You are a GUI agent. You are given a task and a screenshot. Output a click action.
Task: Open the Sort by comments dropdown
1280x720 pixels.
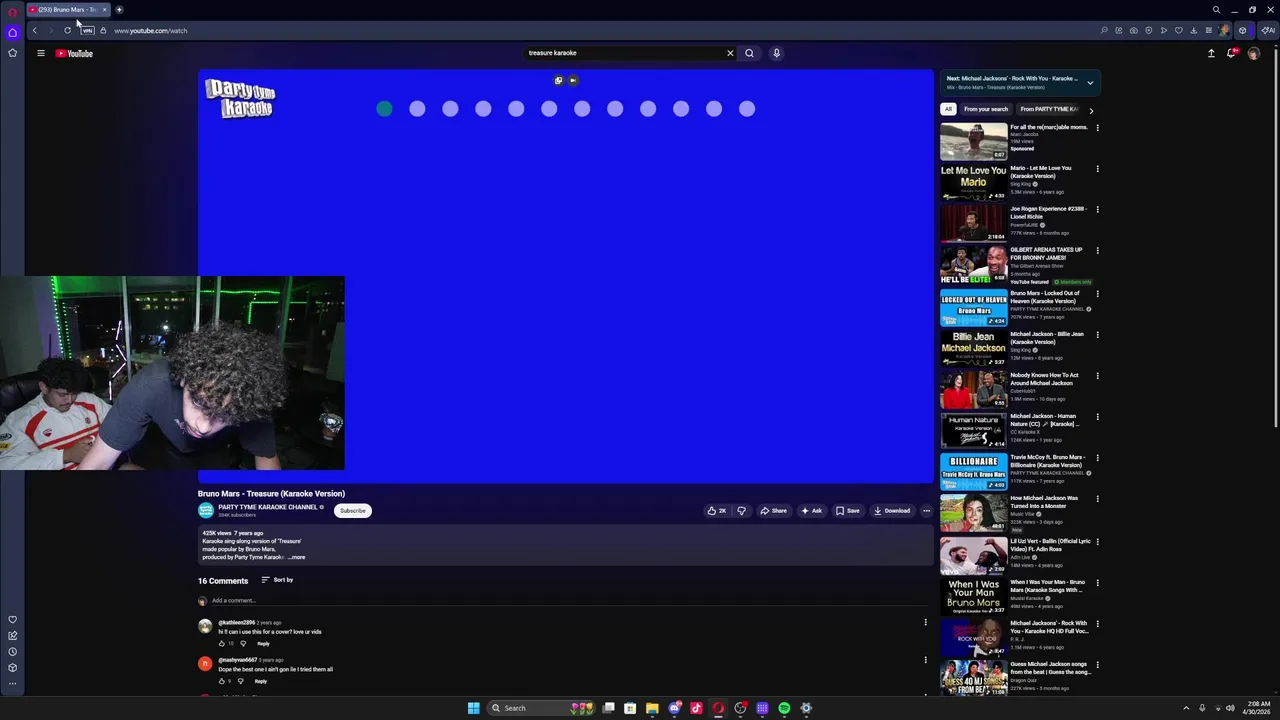277,580
